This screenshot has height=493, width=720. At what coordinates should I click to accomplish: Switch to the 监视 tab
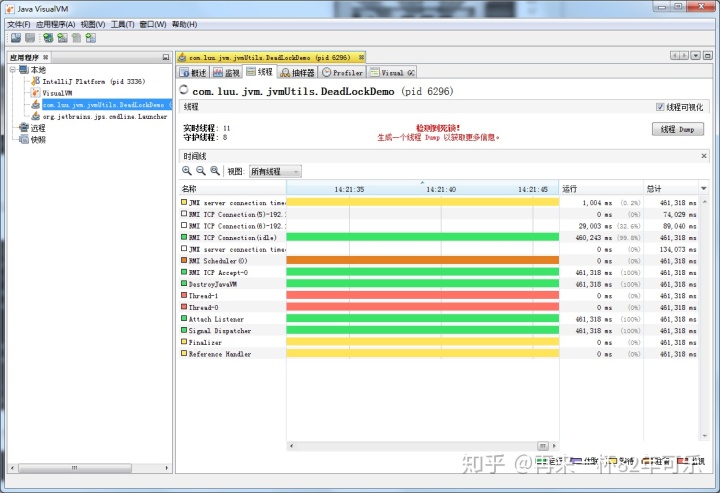pyautogui.click(x=226, y=73)
